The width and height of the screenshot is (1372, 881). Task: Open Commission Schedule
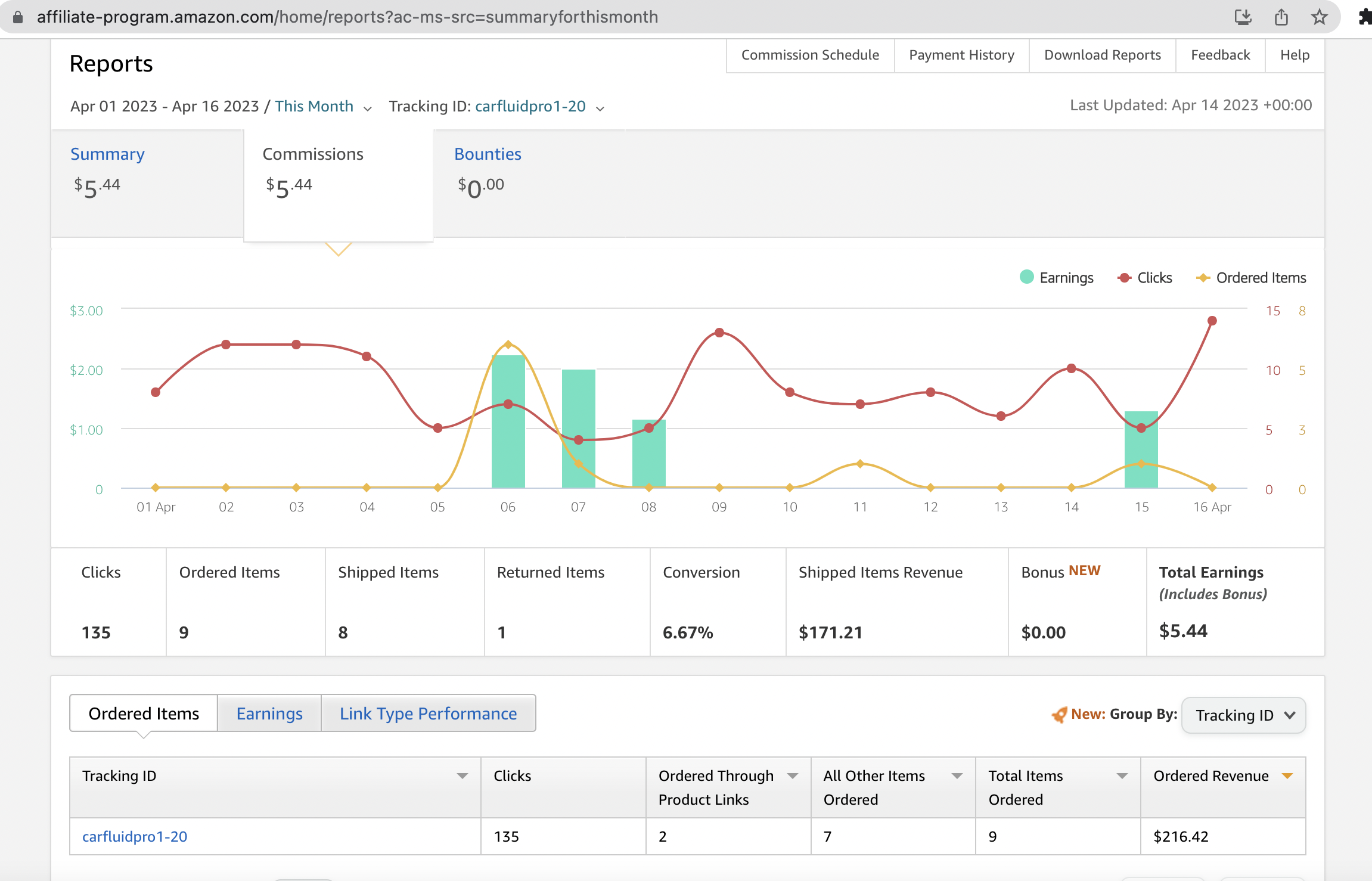[x=810, y=55]
